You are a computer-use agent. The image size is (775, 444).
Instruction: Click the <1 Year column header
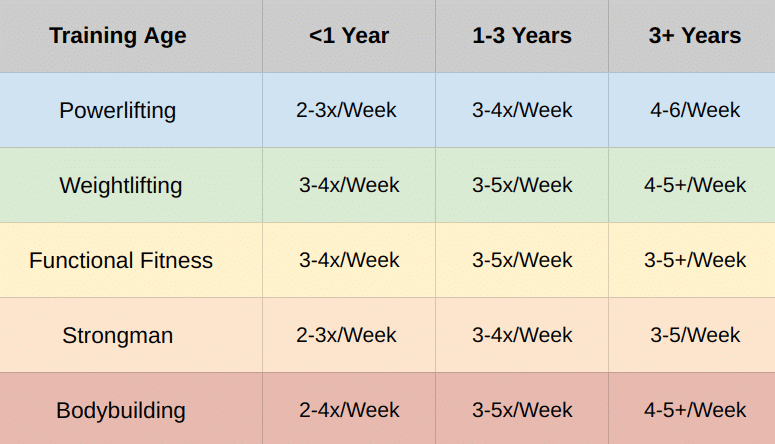(x=349, y=36)
